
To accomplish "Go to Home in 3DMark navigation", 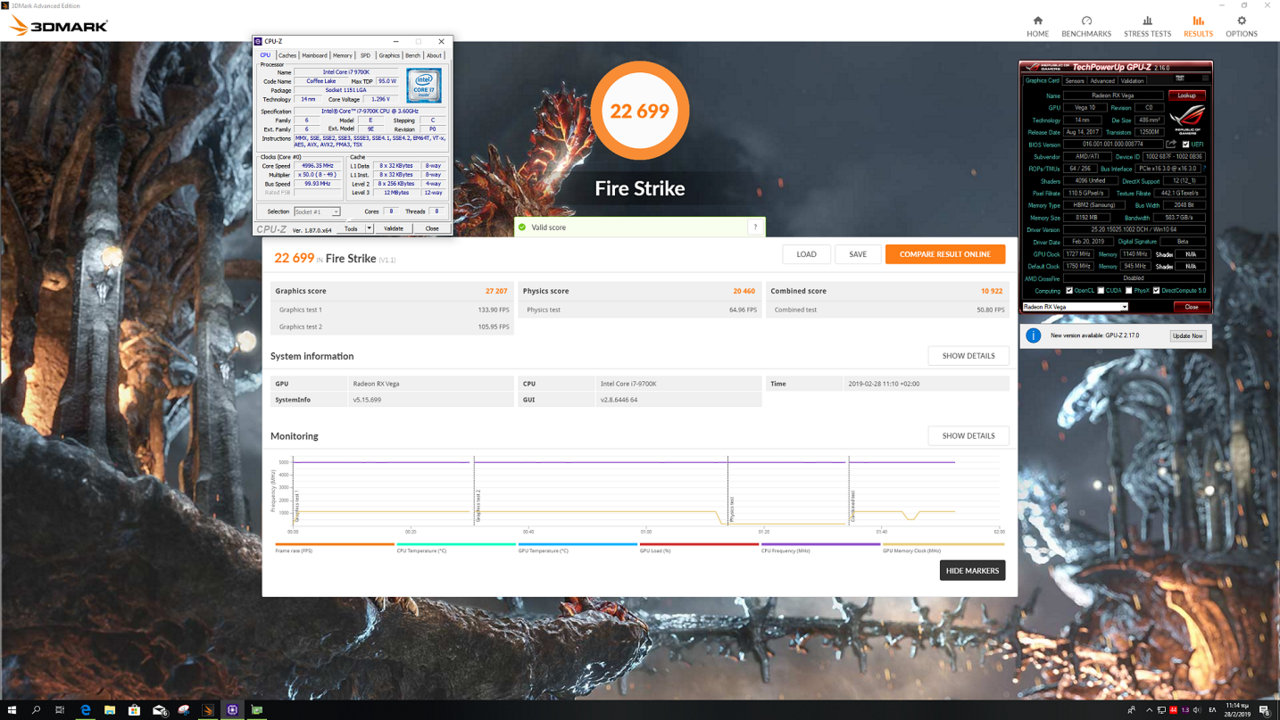I will [x=1038, y=27].
